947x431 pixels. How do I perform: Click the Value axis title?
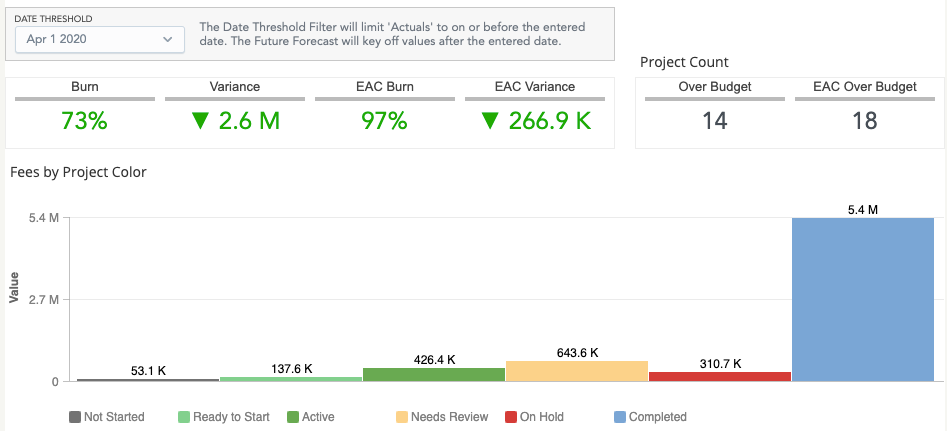tap(14, 287)
